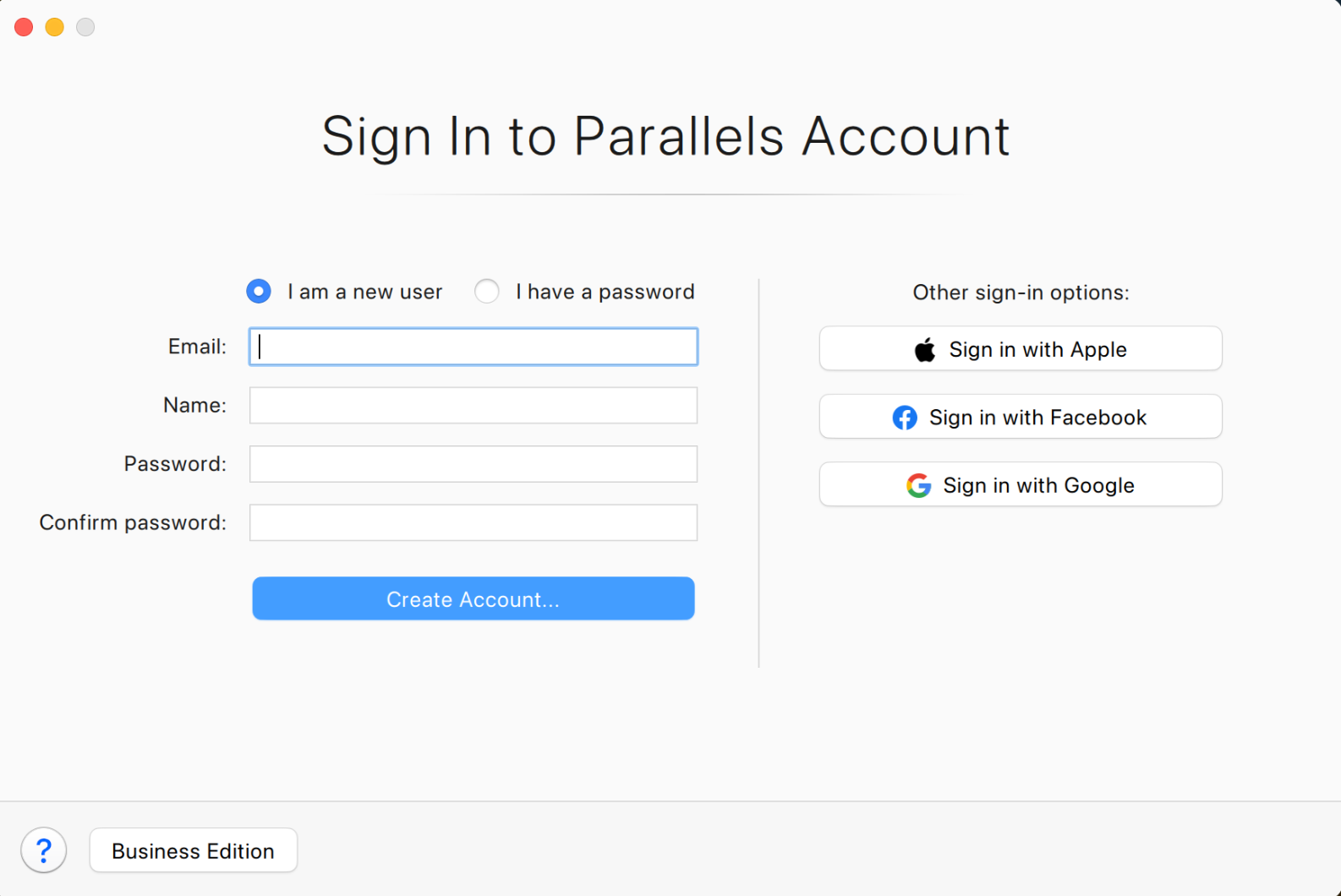Focus the Password field
The image size is (1341, 896).
pos(473,464)
